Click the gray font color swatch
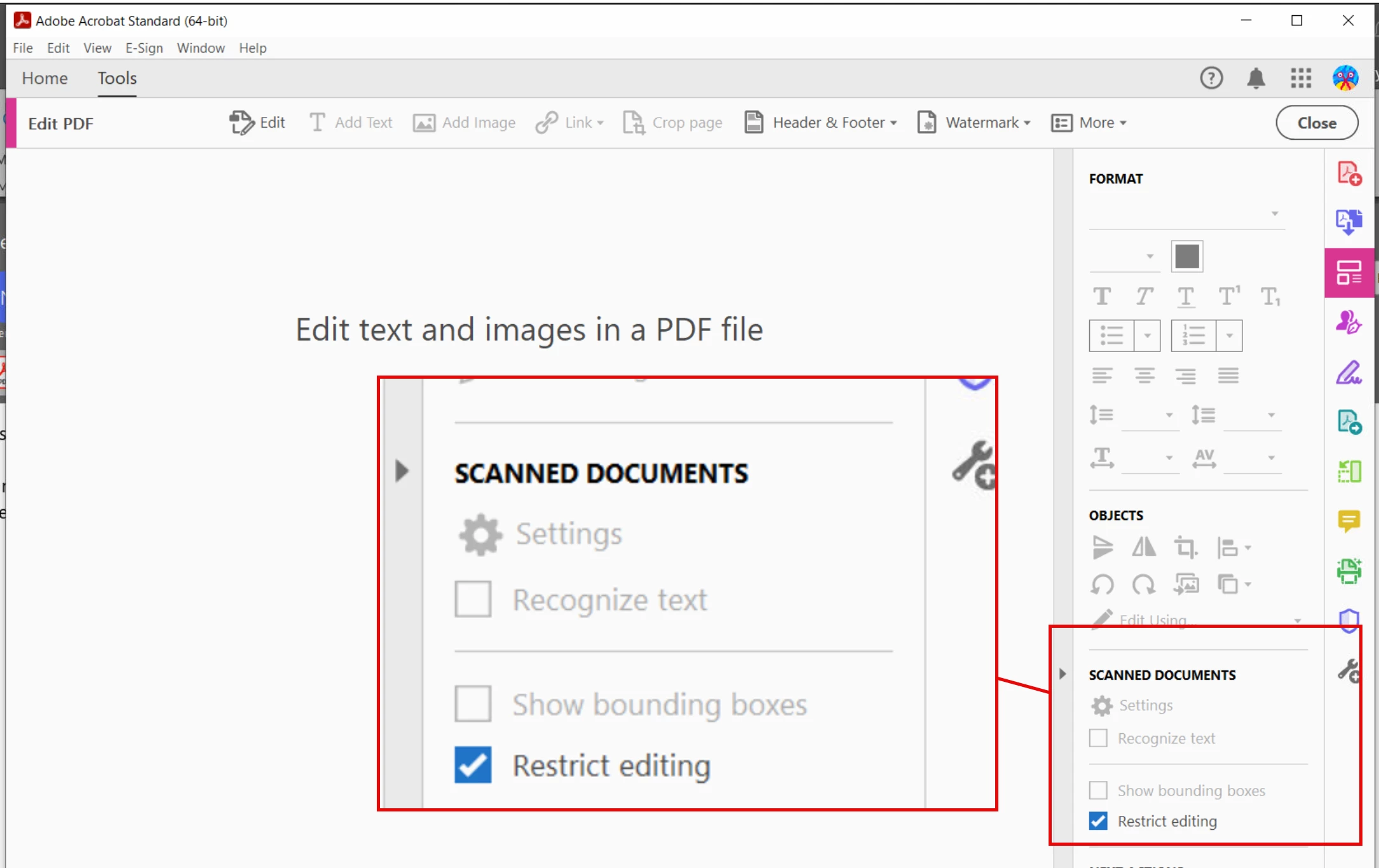The height and width of the screenshot is (868, 1379). coord(1186,256)
